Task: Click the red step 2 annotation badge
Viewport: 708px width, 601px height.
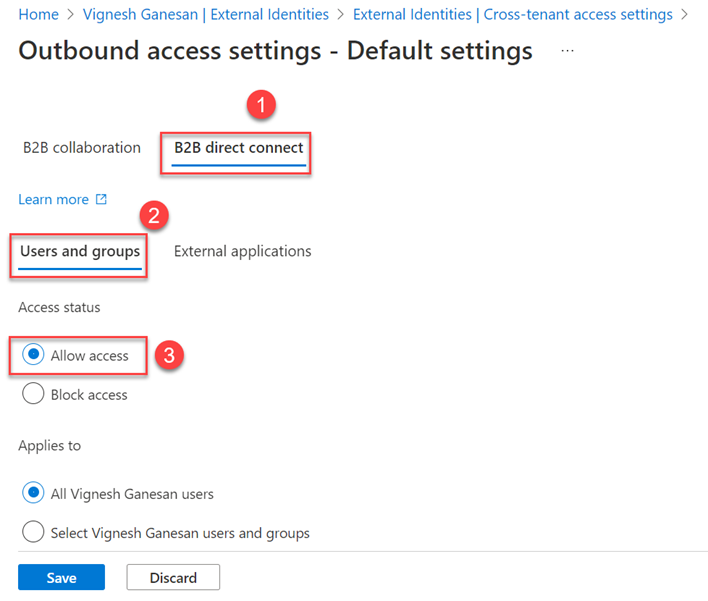Action: [x=153, y=216]
